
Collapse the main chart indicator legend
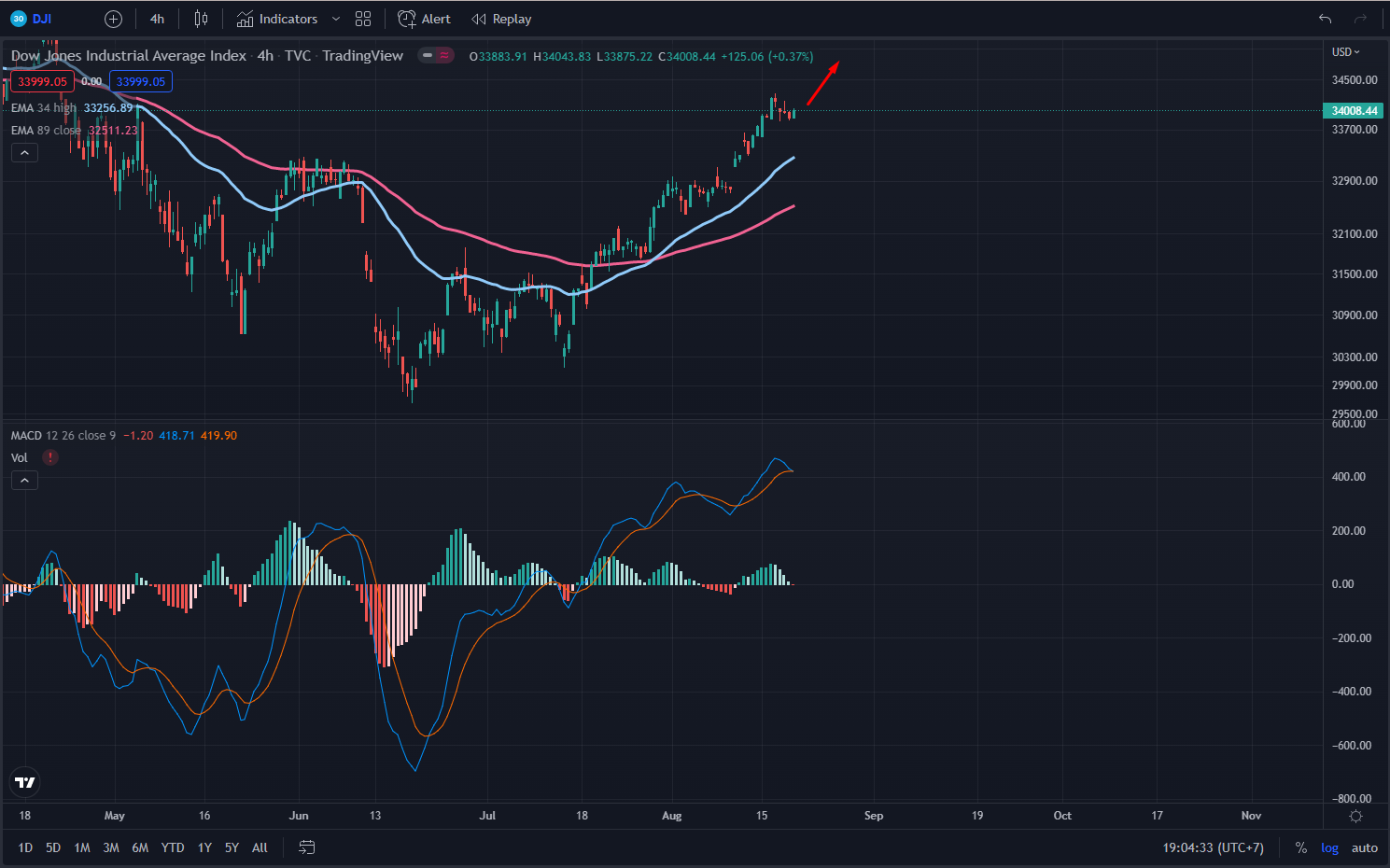[24, 153]
